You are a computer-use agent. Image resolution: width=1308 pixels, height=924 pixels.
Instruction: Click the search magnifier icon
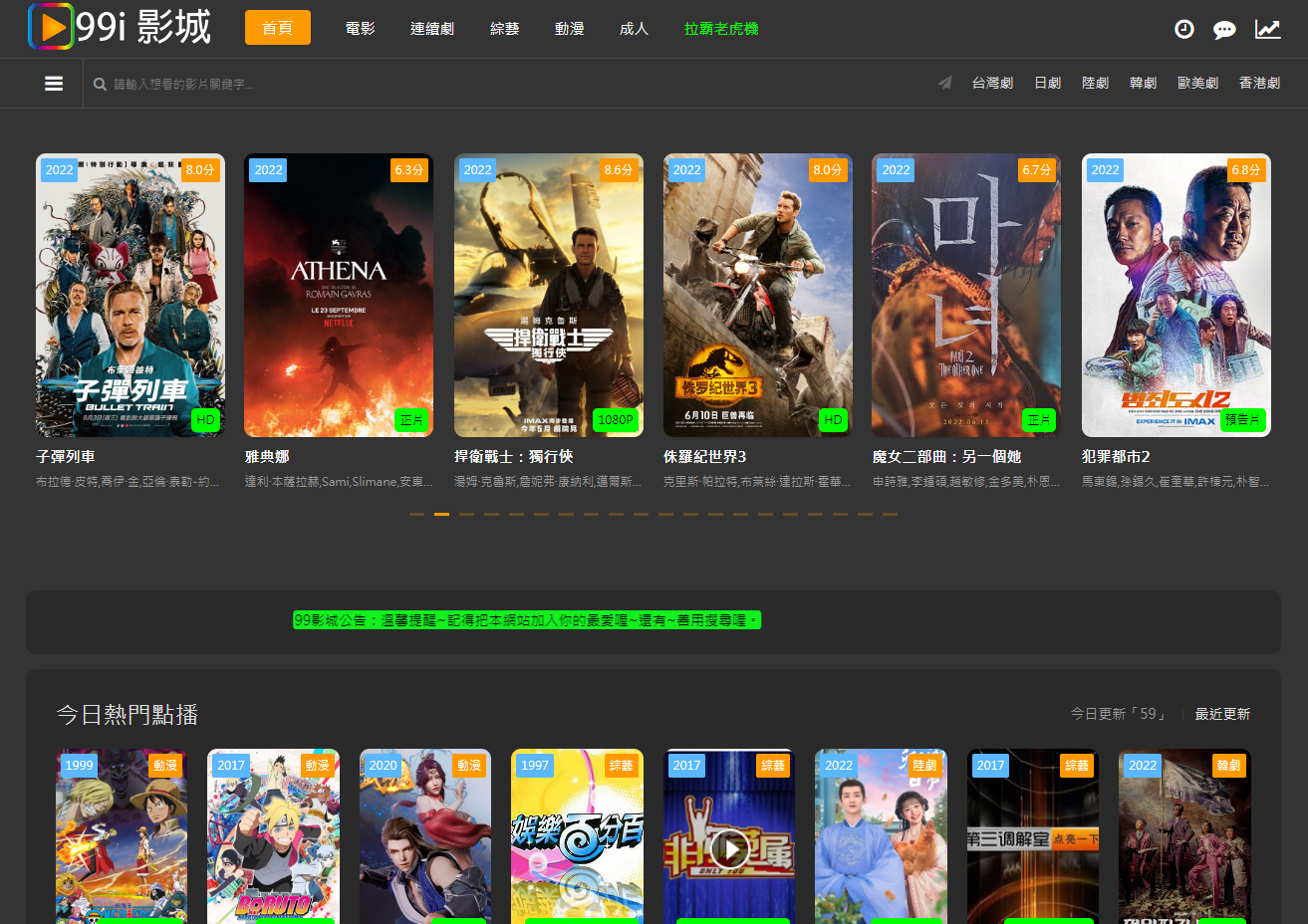[x=100, y=85]
